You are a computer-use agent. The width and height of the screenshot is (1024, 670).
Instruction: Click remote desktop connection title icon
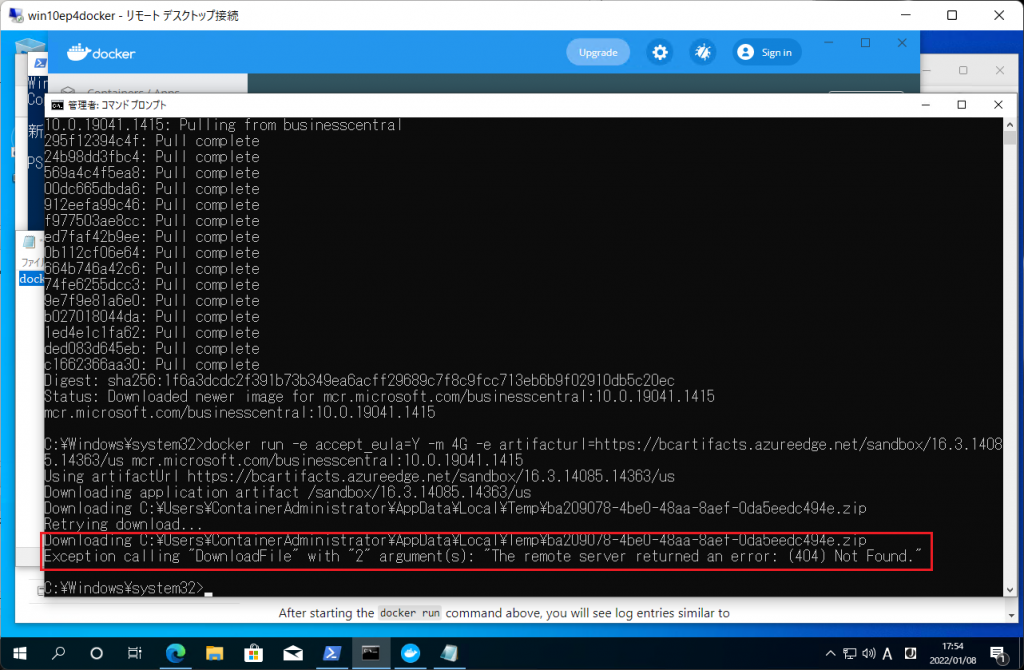tap(15, 14)
